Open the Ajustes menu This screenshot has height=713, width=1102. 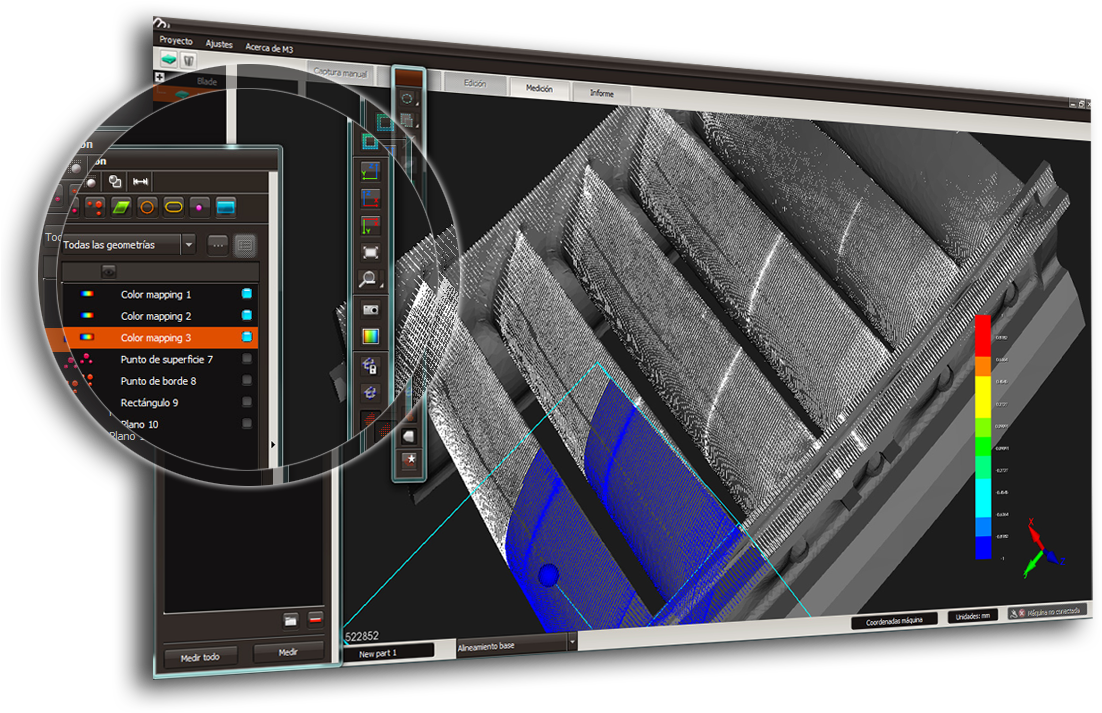pos(219,45)
